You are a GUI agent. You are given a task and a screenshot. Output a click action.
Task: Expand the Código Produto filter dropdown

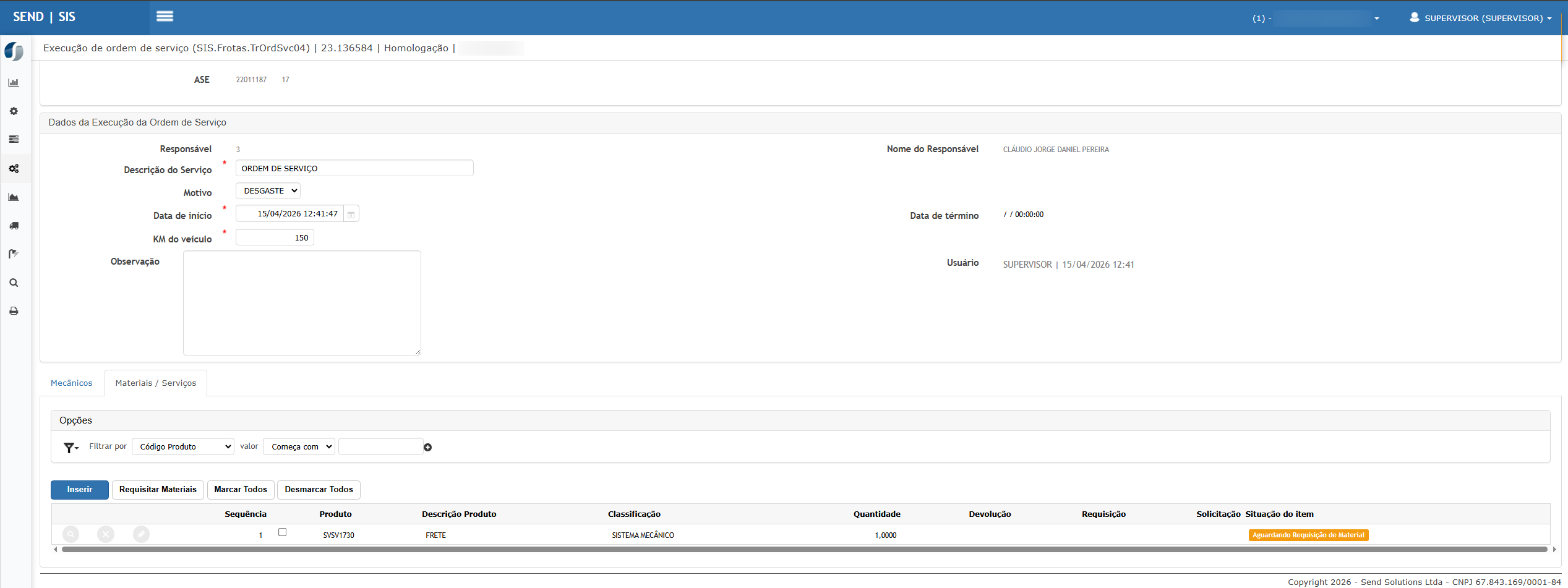click(183, 446)
